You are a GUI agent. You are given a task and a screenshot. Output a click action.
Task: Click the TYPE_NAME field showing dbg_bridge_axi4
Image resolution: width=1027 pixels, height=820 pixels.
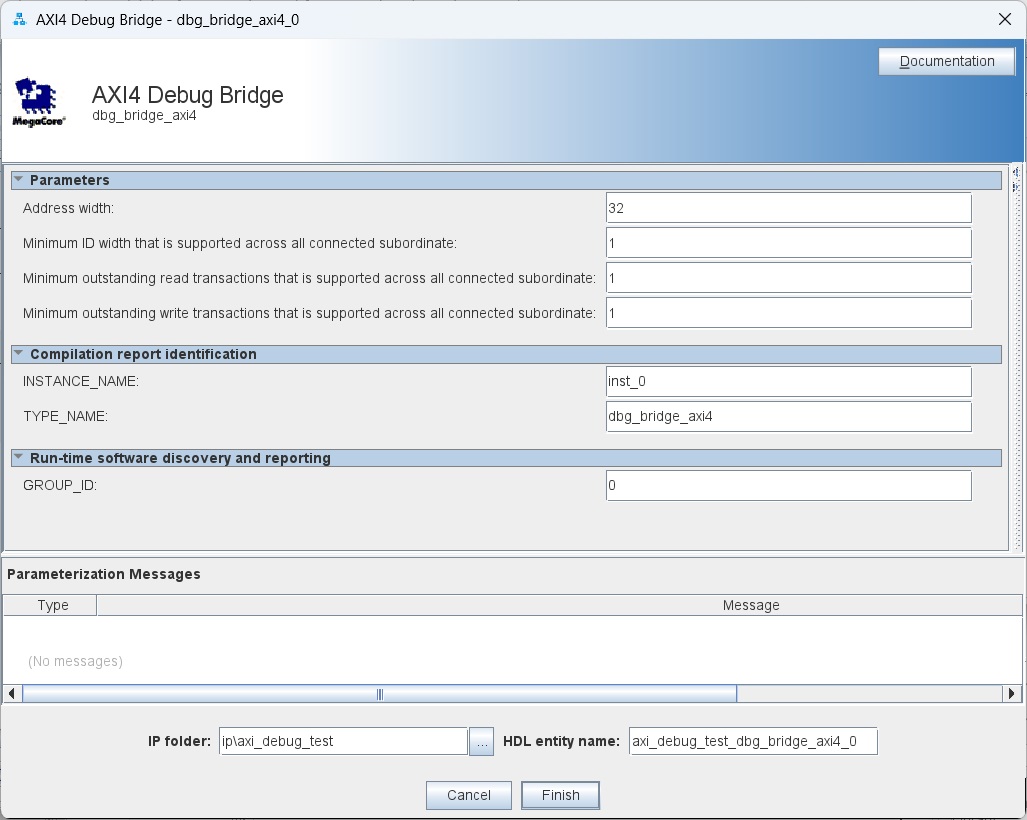coord(789,417)
